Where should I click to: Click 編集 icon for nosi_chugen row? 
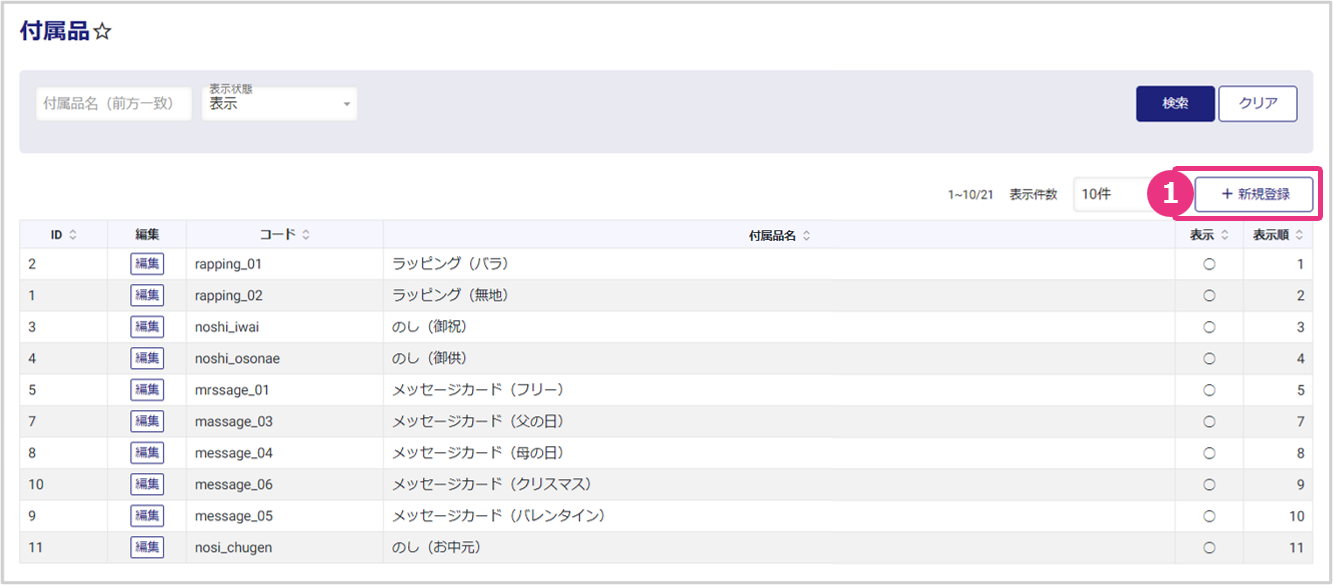coord(147,547)
